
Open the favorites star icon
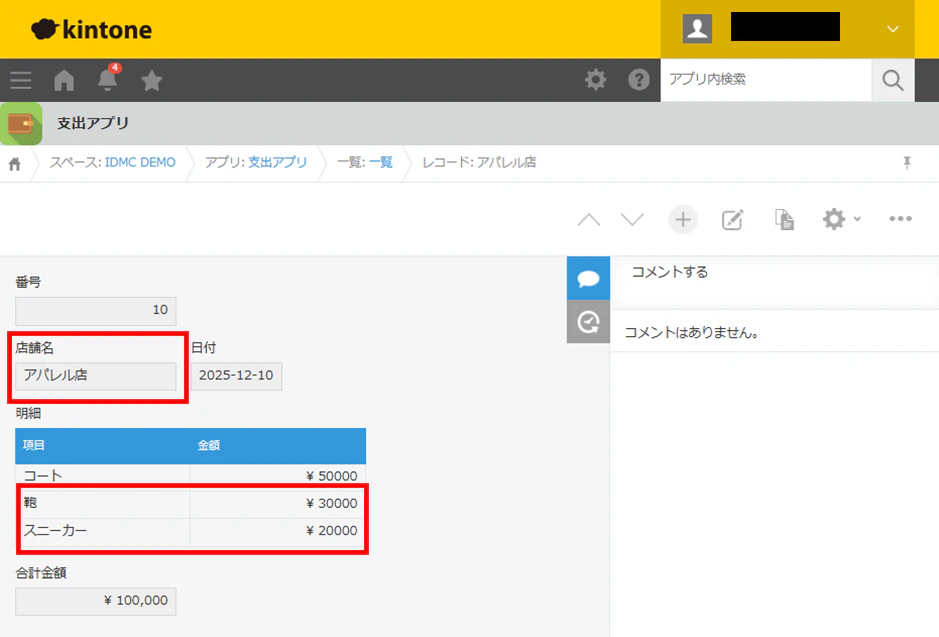pos(152,80)
